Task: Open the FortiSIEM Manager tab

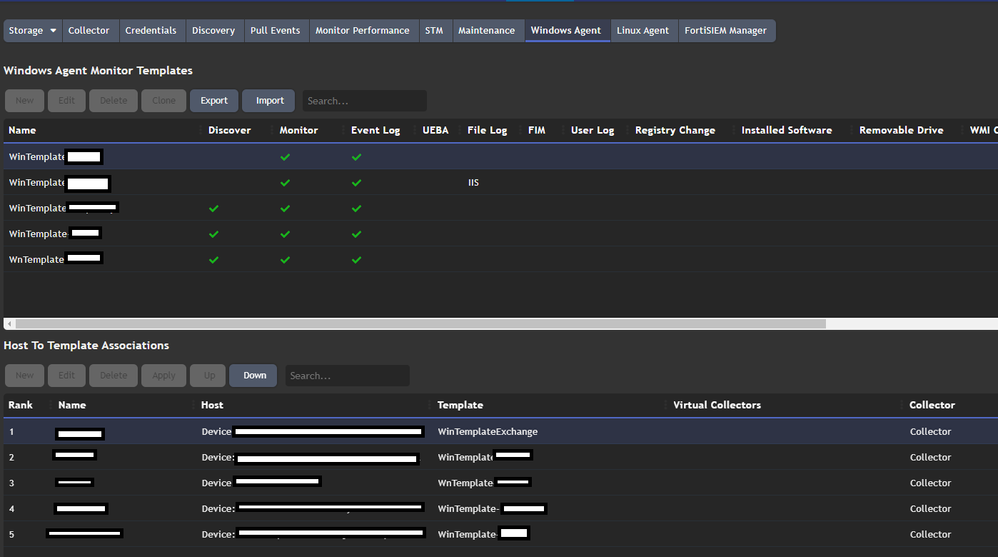Action: point(725,31)
